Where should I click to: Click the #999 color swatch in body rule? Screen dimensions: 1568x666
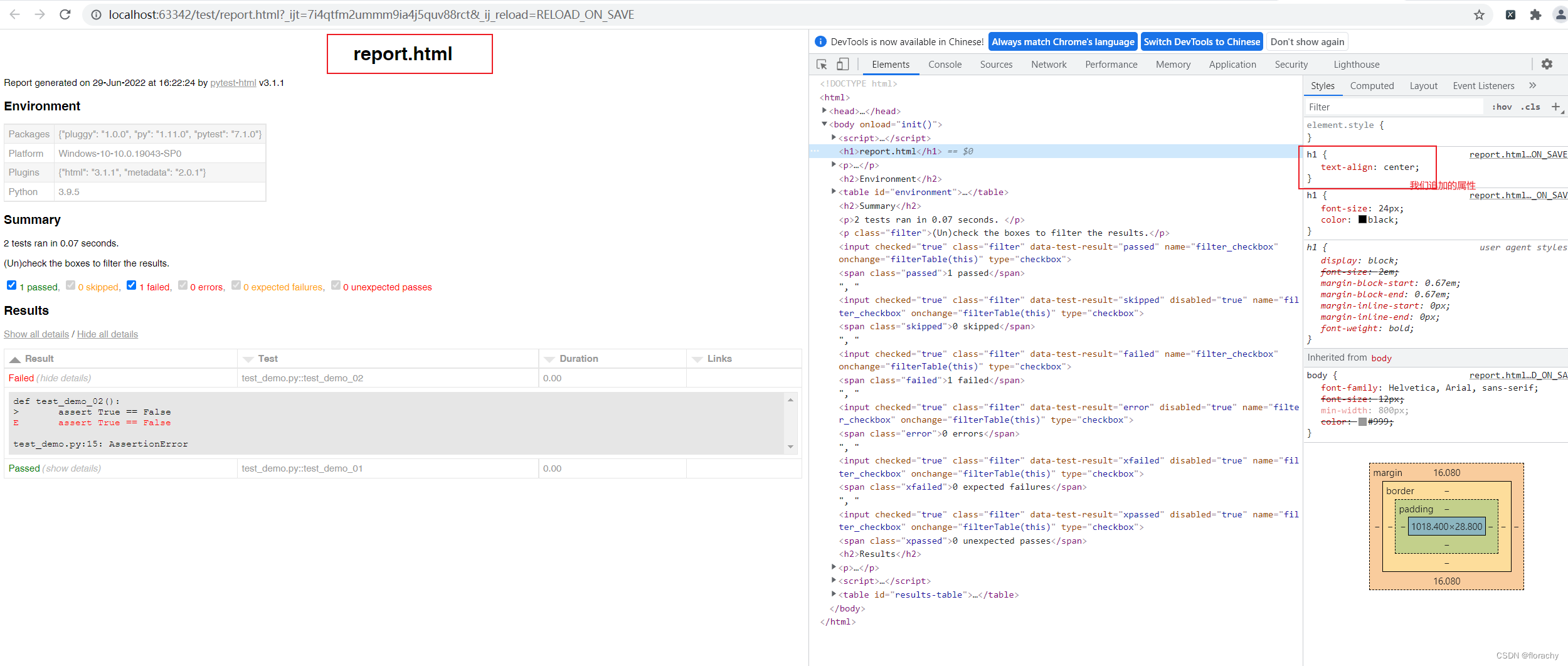(x=1362, y=422)
